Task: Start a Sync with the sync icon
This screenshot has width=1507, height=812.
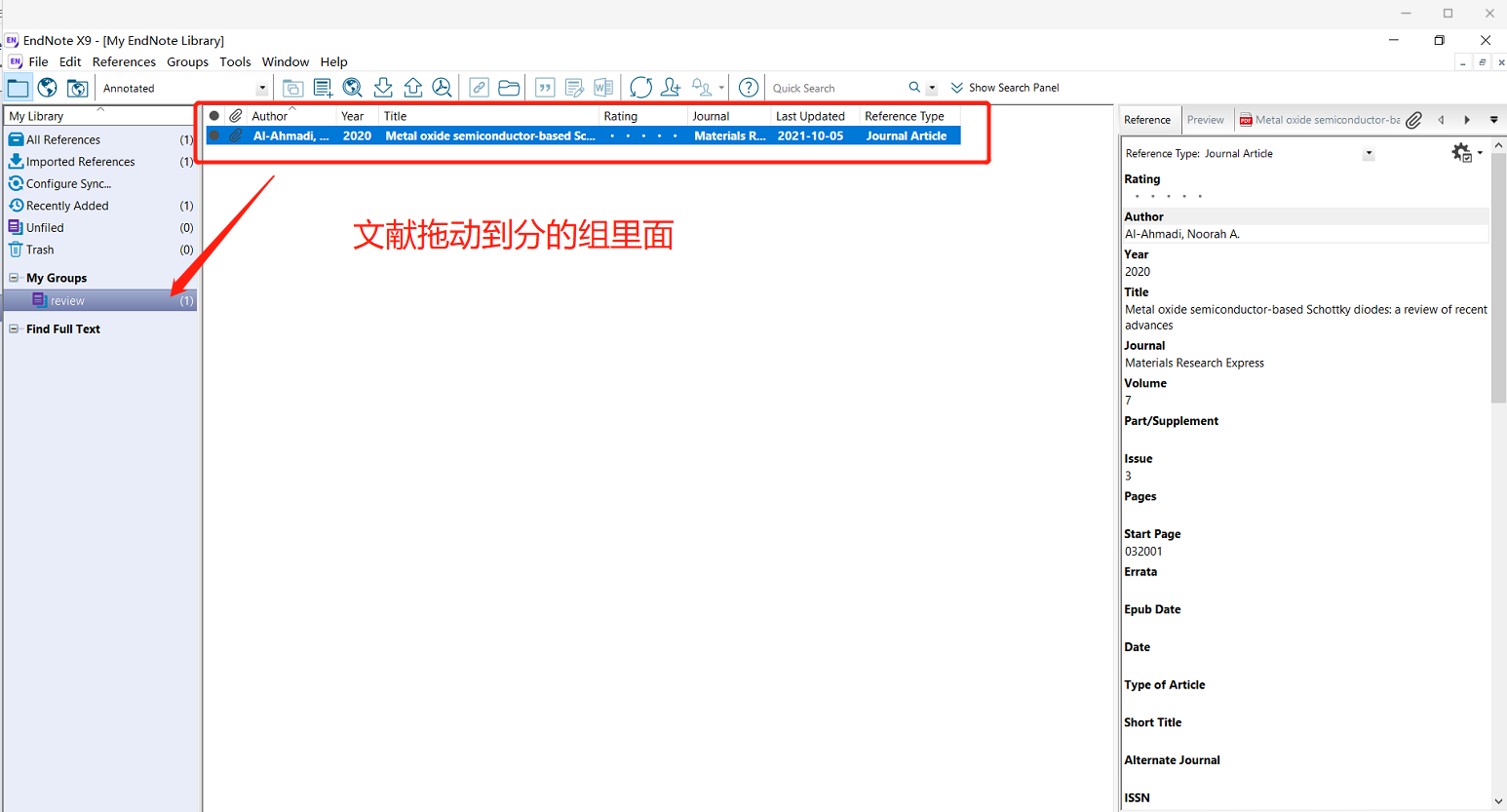Action: pyautogui.click(x=640, y=88)
